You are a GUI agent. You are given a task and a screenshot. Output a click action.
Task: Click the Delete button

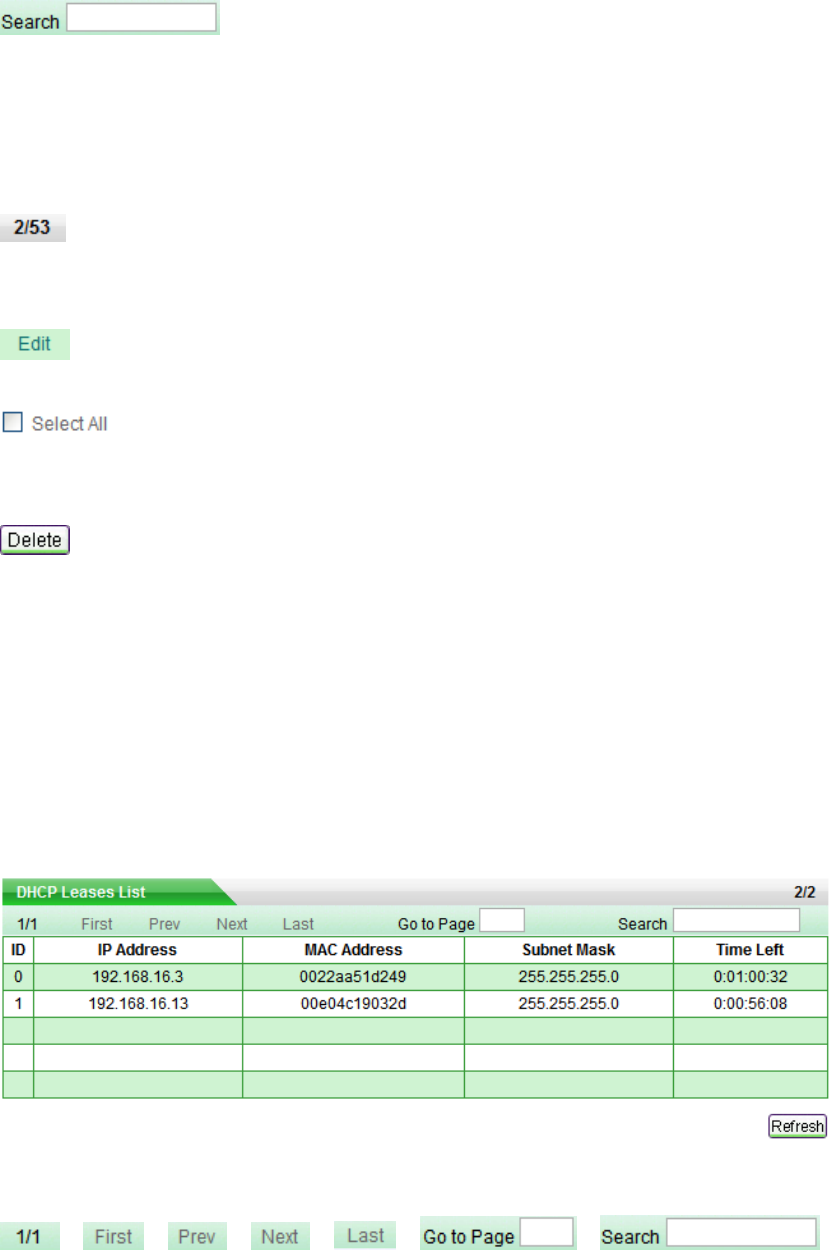click(35, 540)
